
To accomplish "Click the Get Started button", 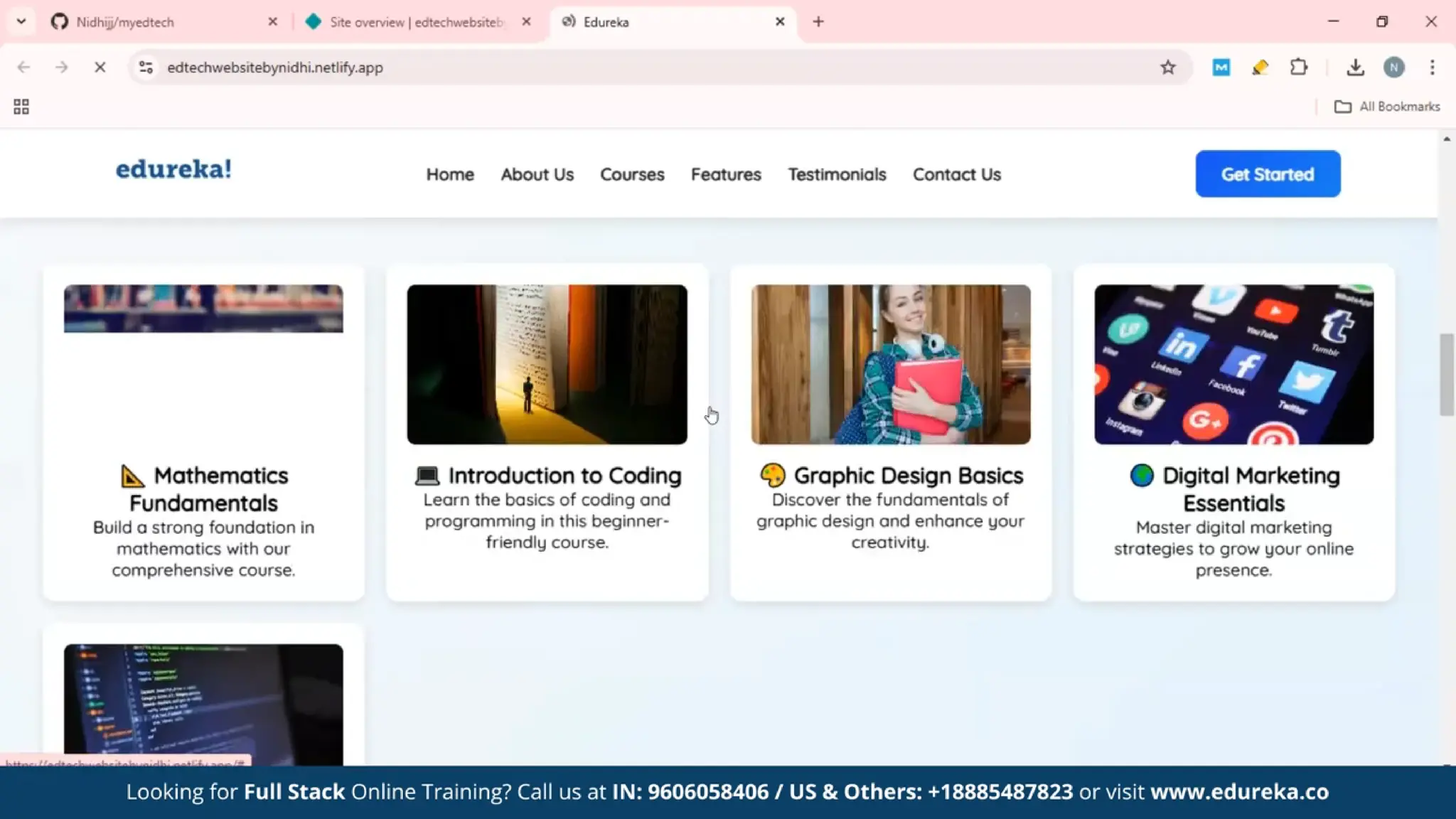I will click(1268, 174).
